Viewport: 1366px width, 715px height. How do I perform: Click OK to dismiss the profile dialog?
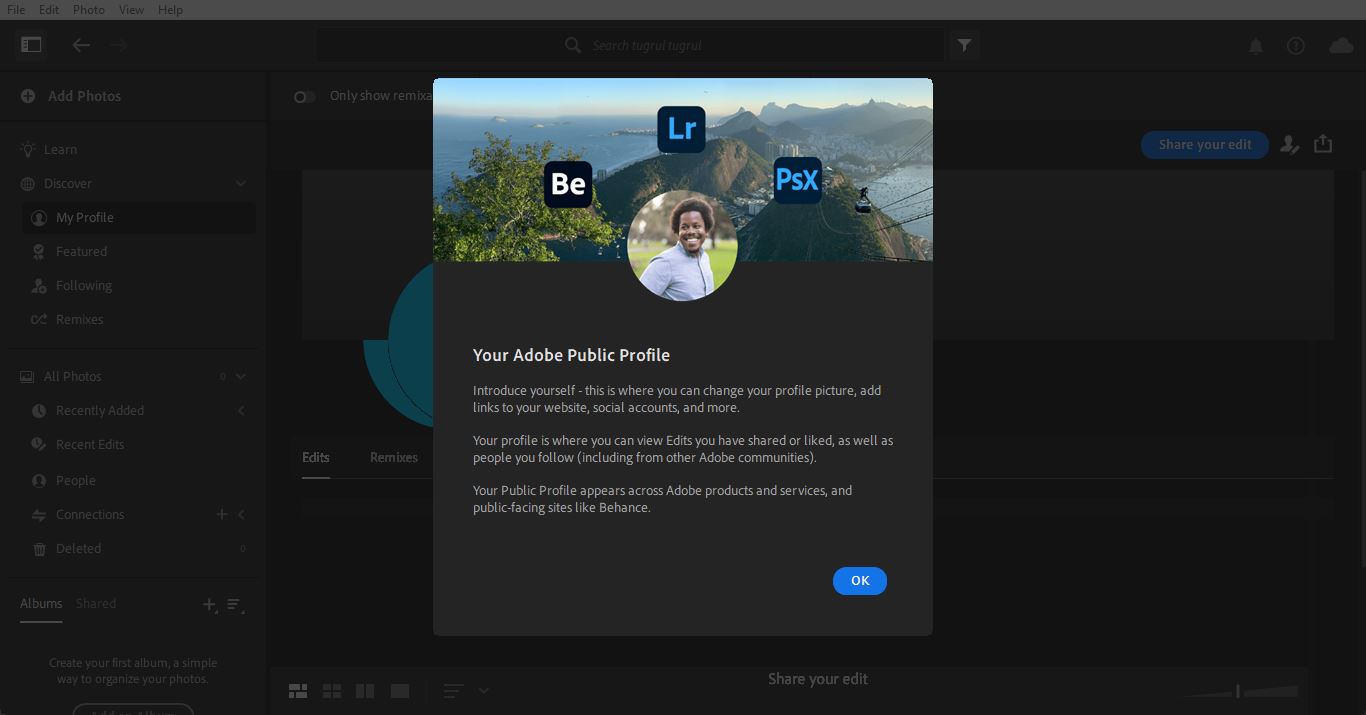(859, 581)
